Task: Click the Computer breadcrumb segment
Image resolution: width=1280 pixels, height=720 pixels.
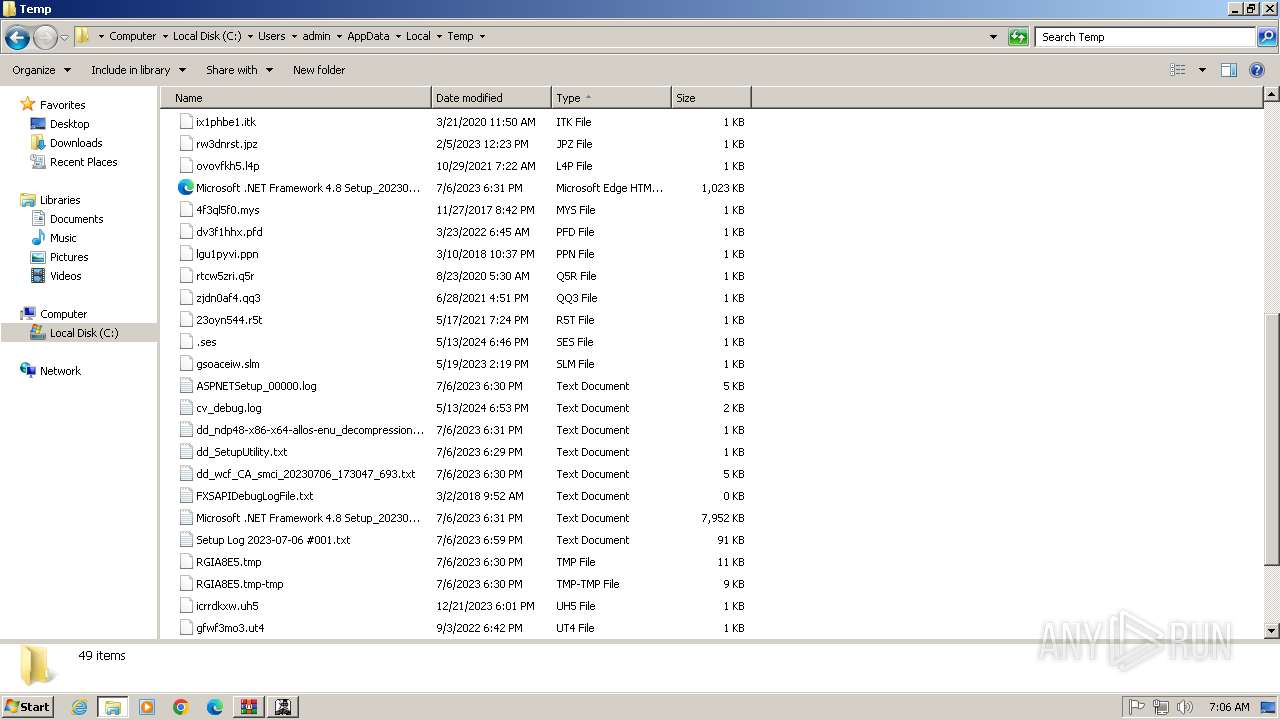Action: pos(132,36)
